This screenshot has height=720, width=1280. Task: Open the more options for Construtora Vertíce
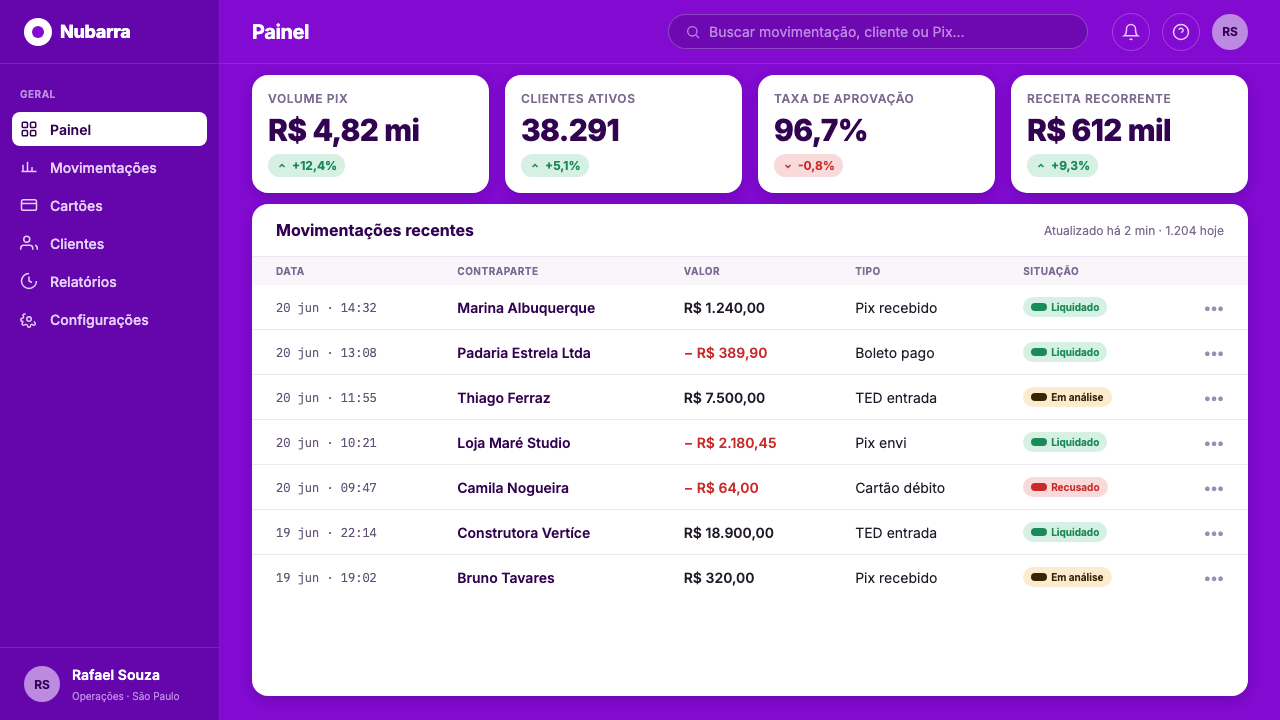pyautogui.click(x=1214, y=533)
